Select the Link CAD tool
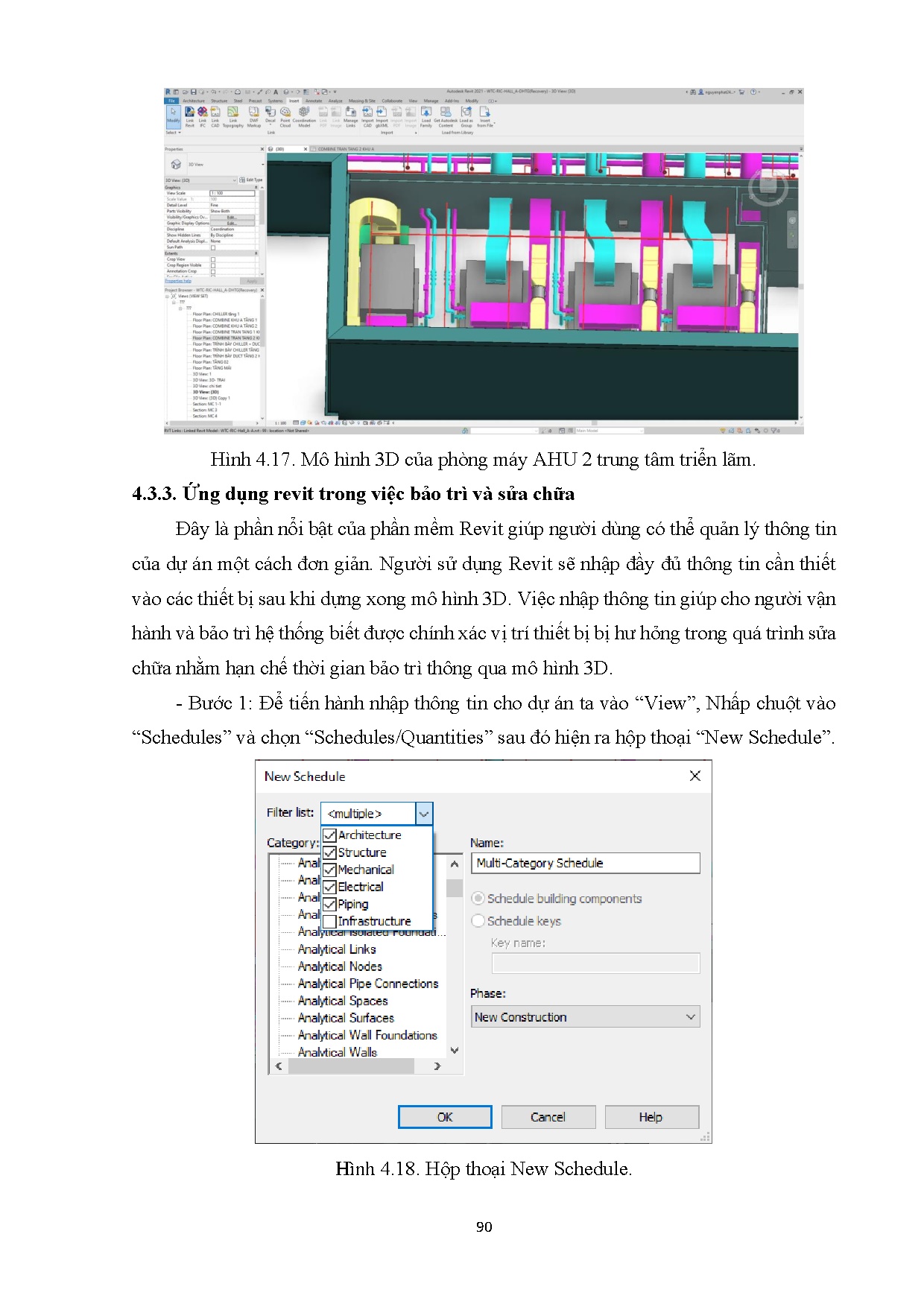Image resolution: width=924 pixels, height=1307 pixels. tap(215, 113)
